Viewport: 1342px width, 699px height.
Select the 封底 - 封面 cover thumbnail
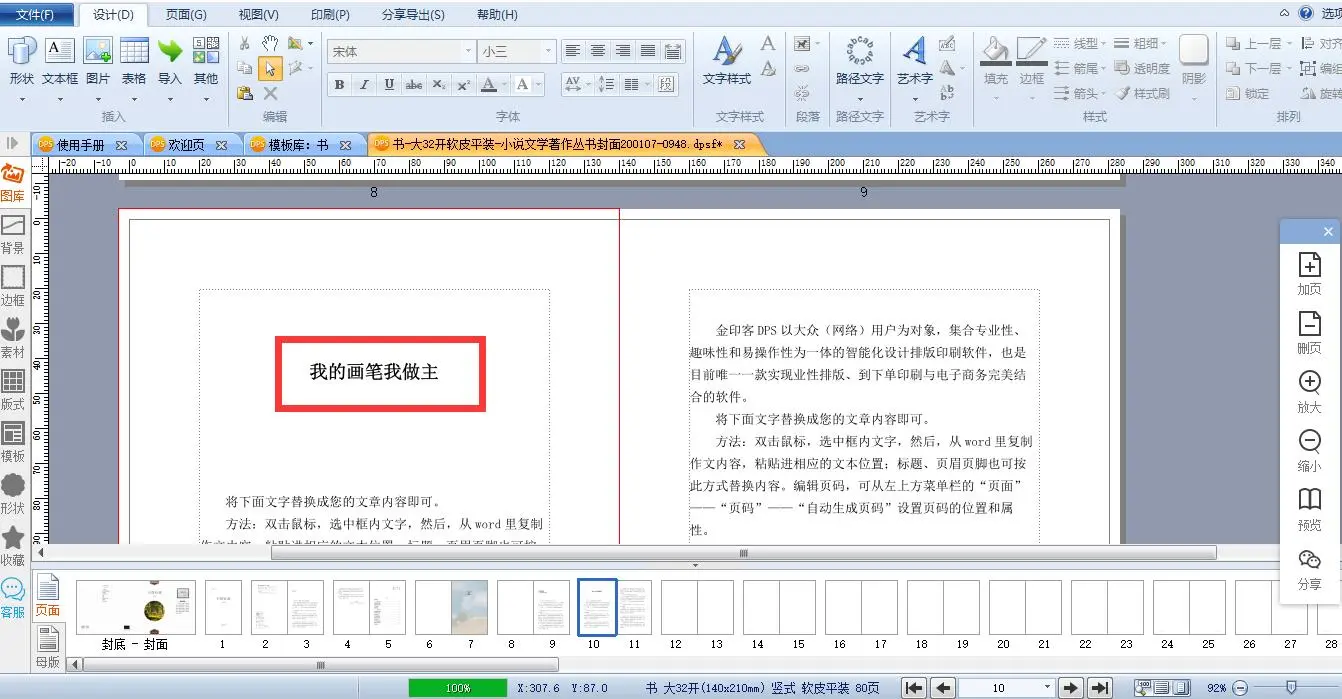click(x=135, y=607)
